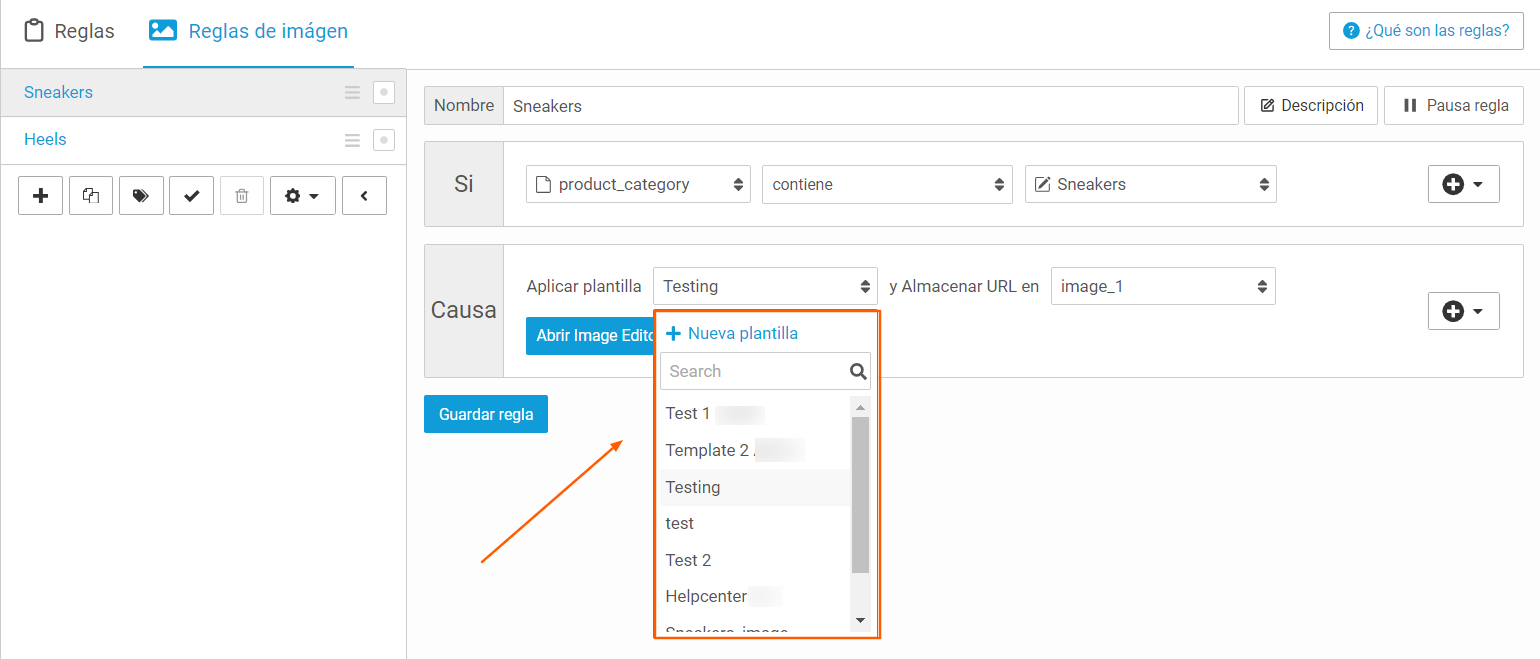
Task: Add a new rule with plus icon
Action: (41, 196)
